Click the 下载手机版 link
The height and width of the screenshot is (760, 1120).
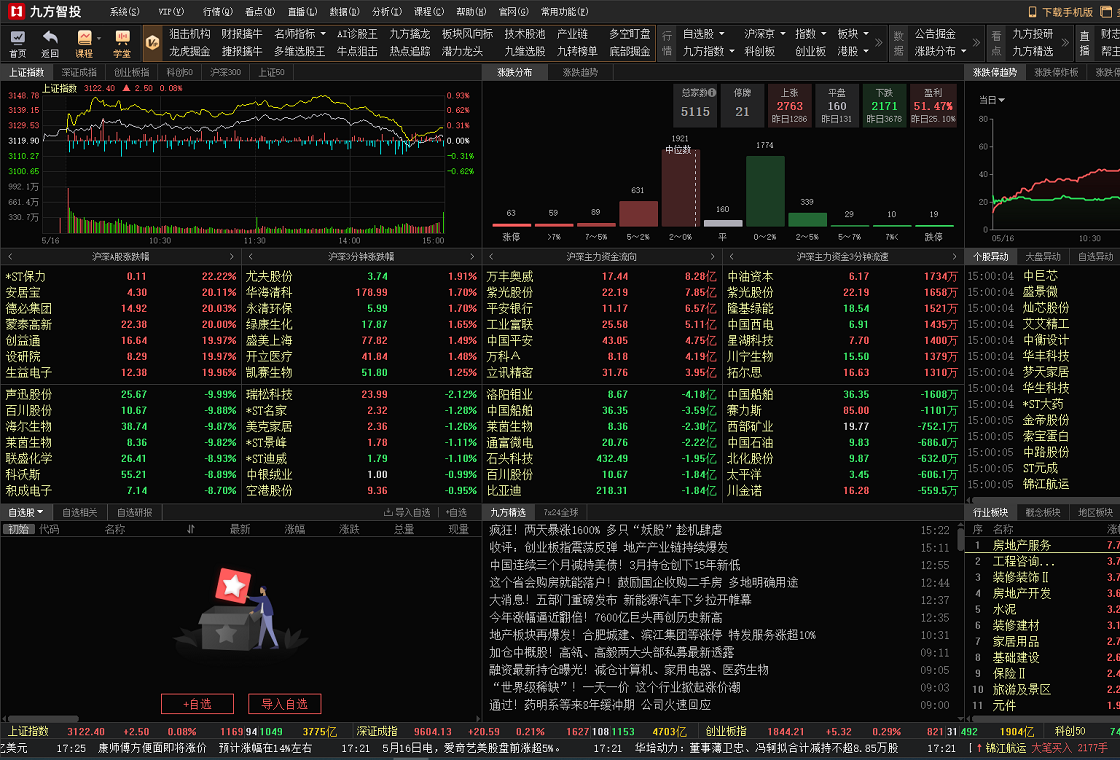pos(1067,11)
